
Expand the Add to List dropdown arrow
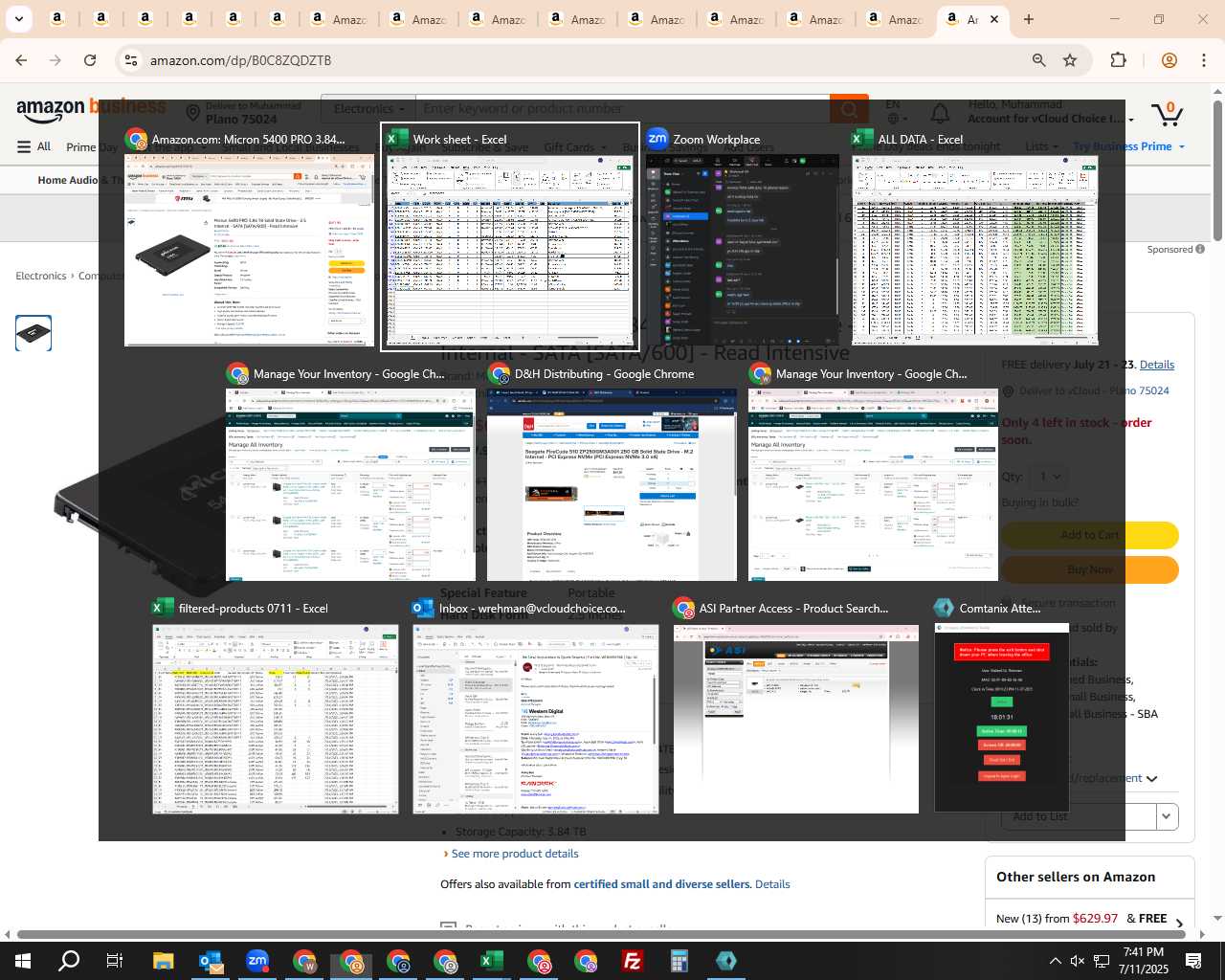point(1167,816)
